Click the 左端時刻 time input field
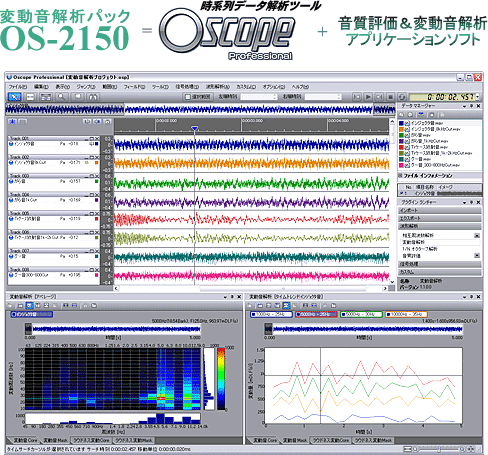This screenshot has width=488, height=455. click(259, 97)
